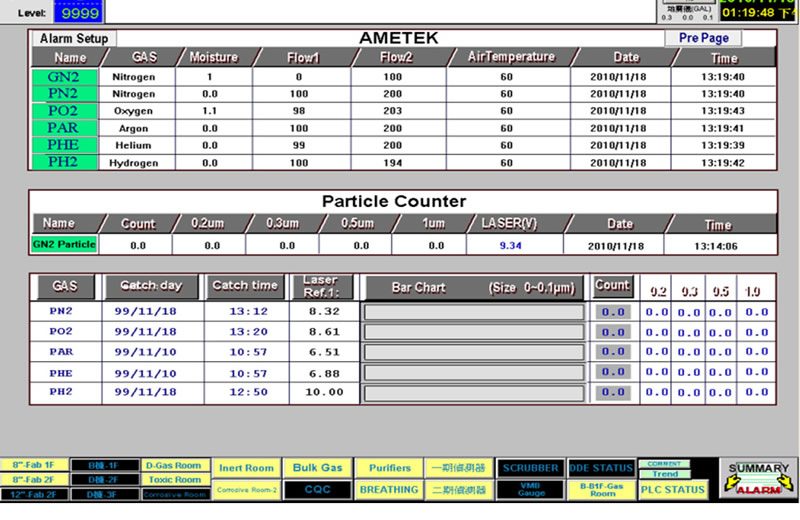The height and width of the screenshot is (520, 800).
Task: Click the Level 9999 field
Action: pos(79,12)
